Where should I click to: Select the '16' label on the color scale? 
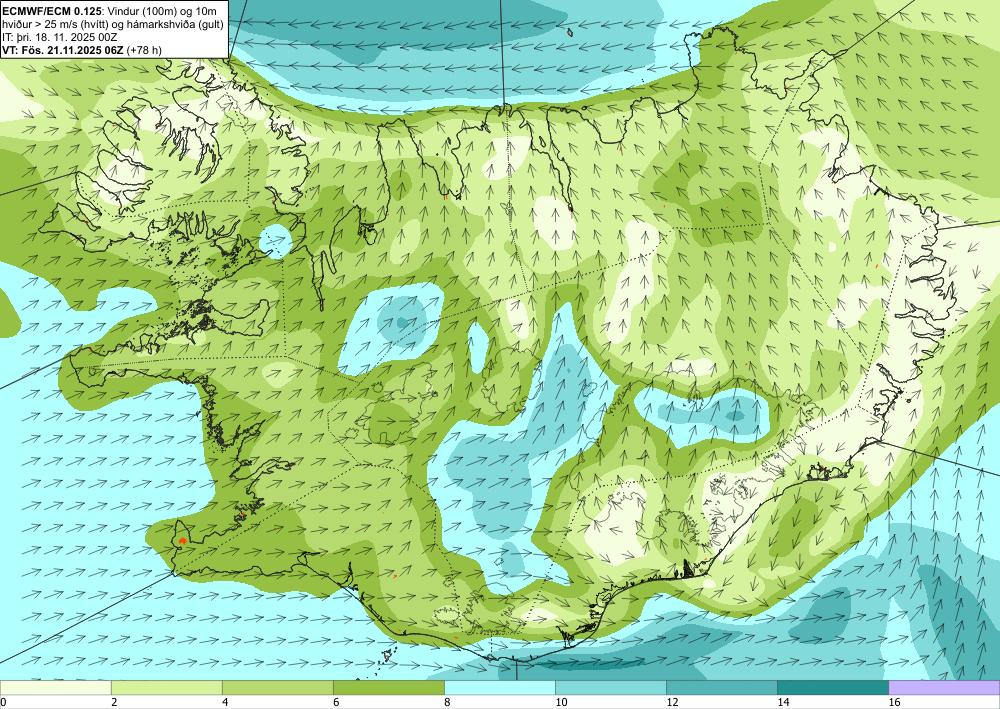click(894, 702)
